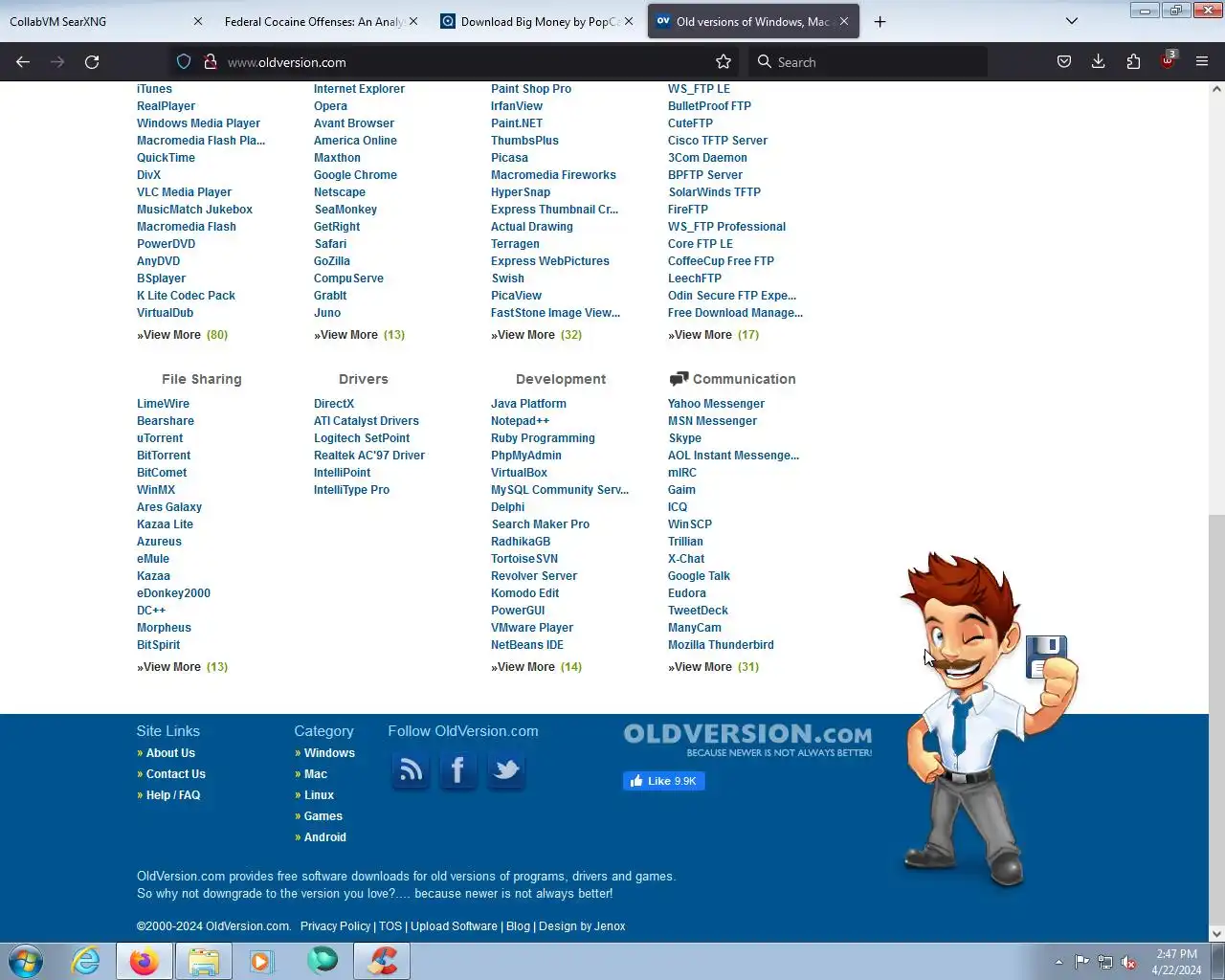
Task: Switch to the Download Big Money tab
Action: (538, 21)
